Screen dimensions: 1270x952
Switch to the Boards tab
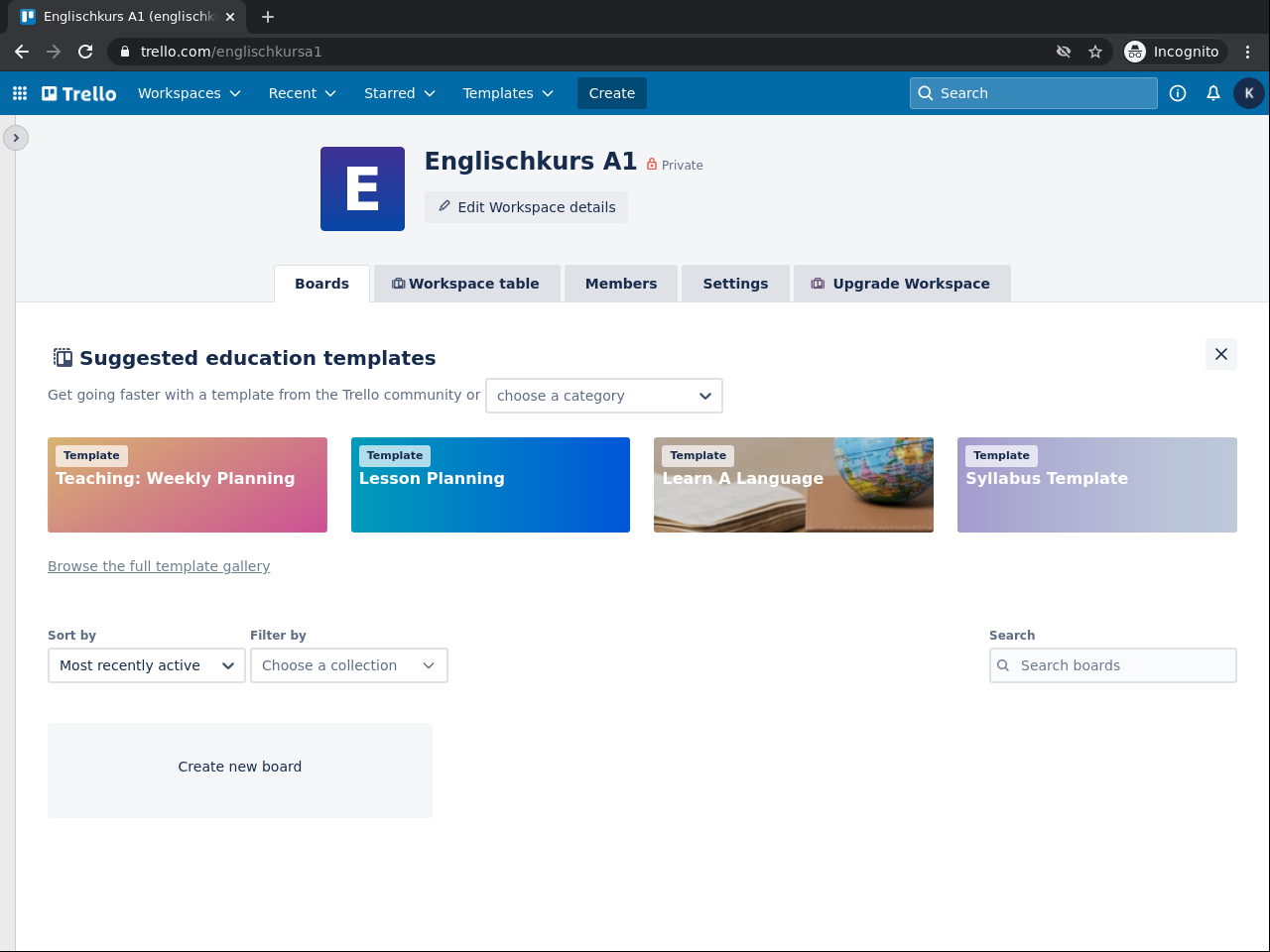[321, 284]
